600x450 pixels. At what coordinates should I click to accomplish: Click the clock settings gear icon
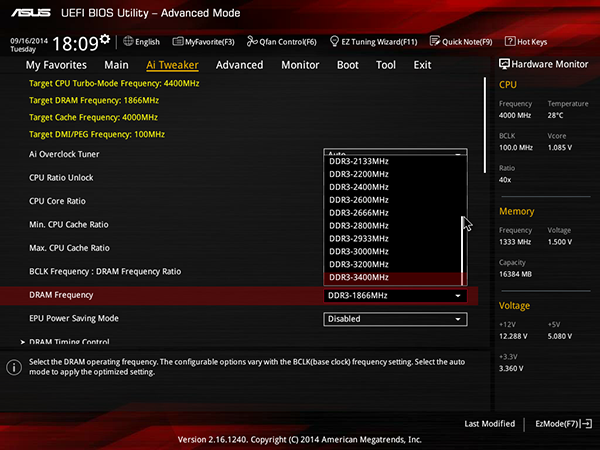click(x=105, y=39)
